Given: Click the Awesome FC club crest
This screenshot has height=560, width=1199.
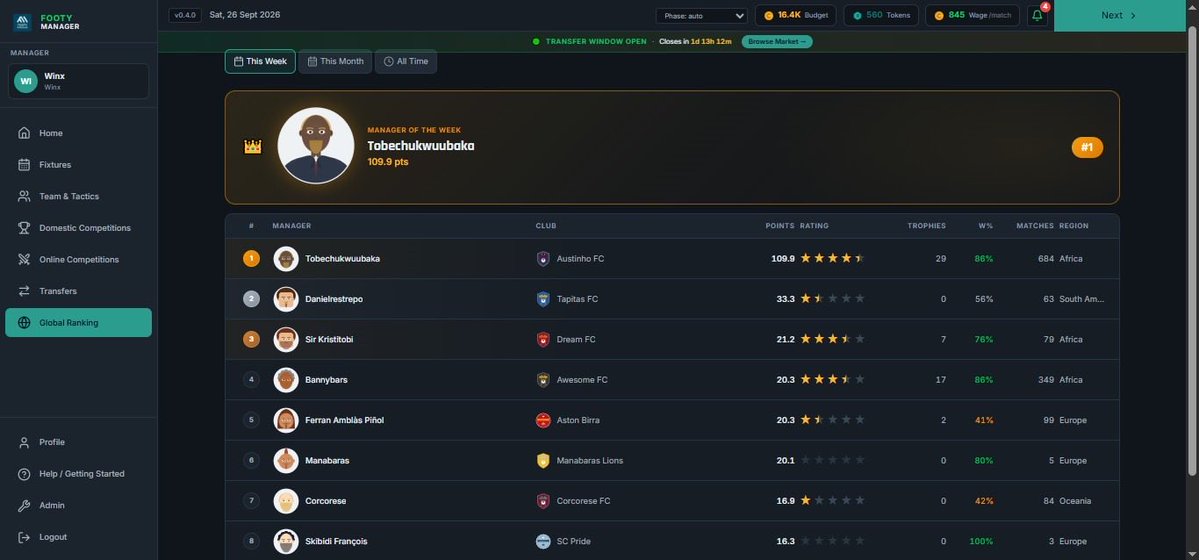Looking at the screenshot, I should (543, 379).
